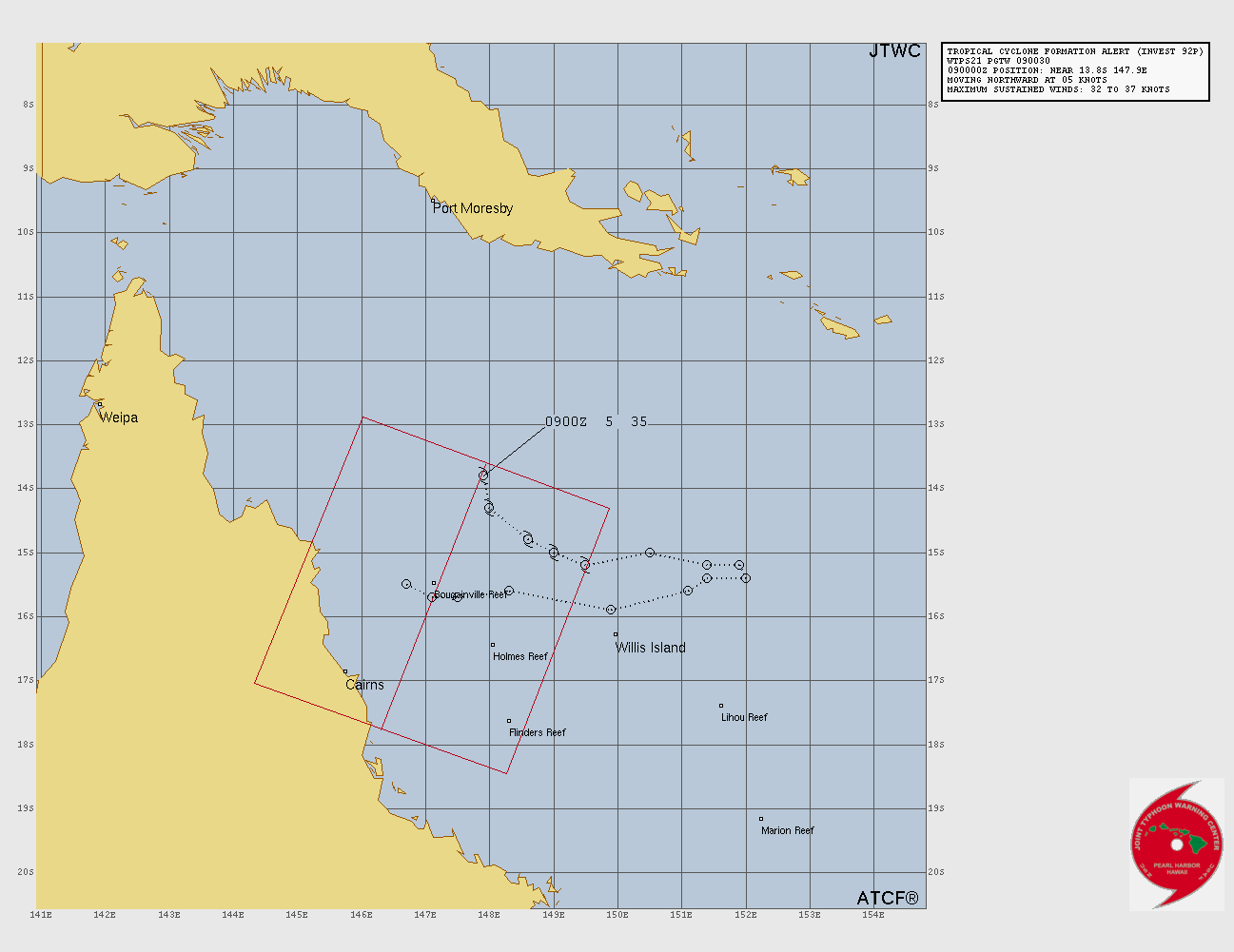The image size is (1234, 952).
Task: Select the current cyclone position symbol at 13.8S
Action: (x=483, y=475)
